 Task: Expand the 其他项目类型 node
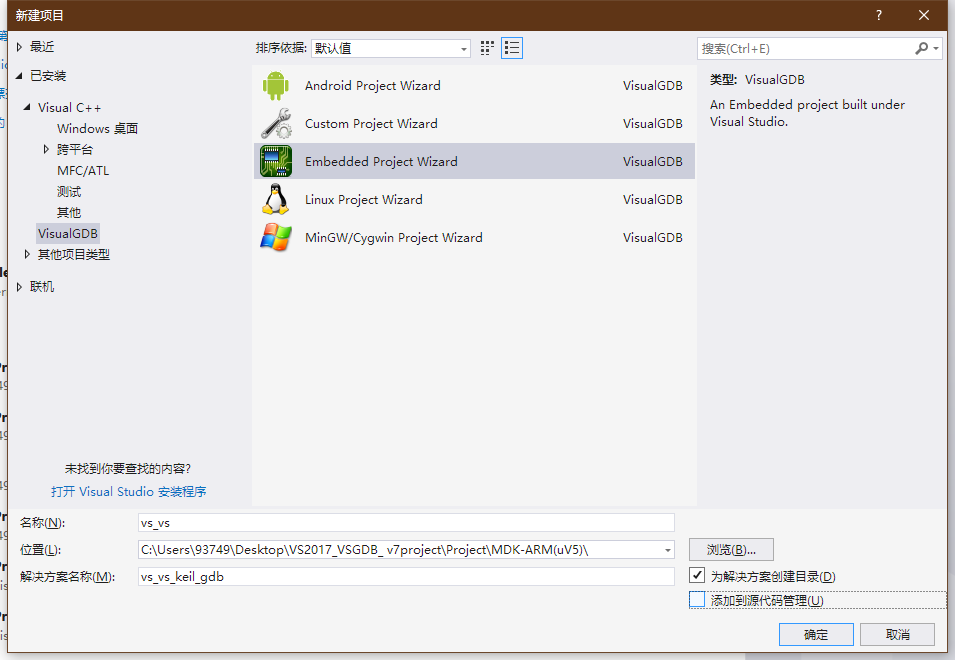(27, 255)
